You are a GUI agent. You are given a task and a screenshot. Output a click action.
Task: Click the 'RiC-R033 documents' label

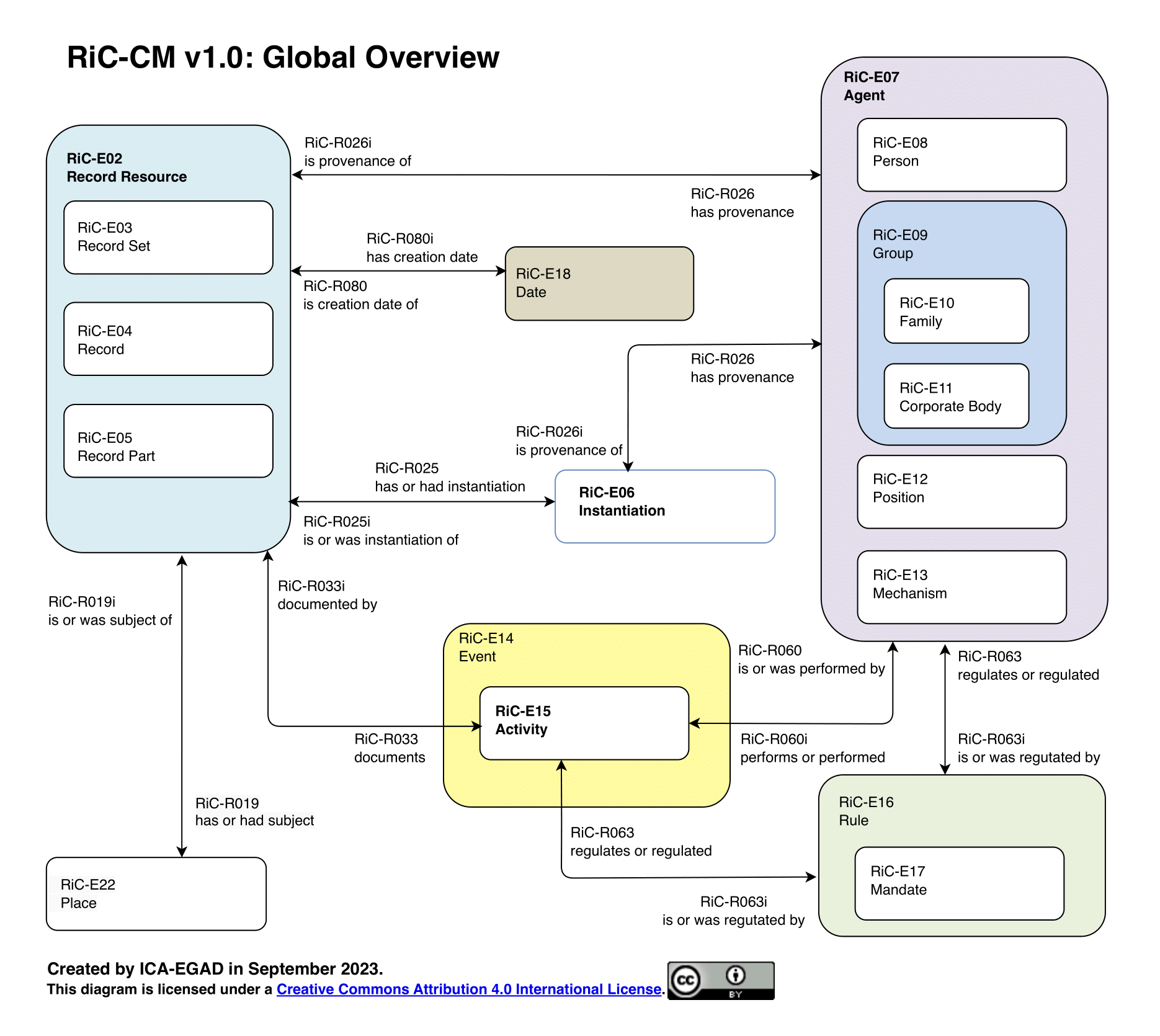click(x=390, y=748)
